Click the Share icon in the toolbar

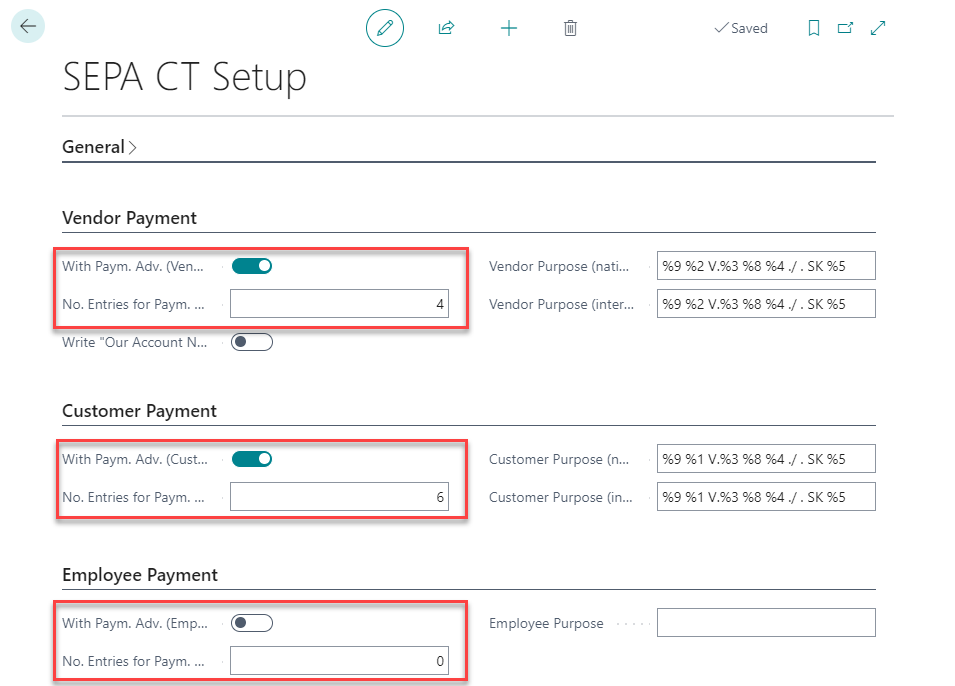446,28
